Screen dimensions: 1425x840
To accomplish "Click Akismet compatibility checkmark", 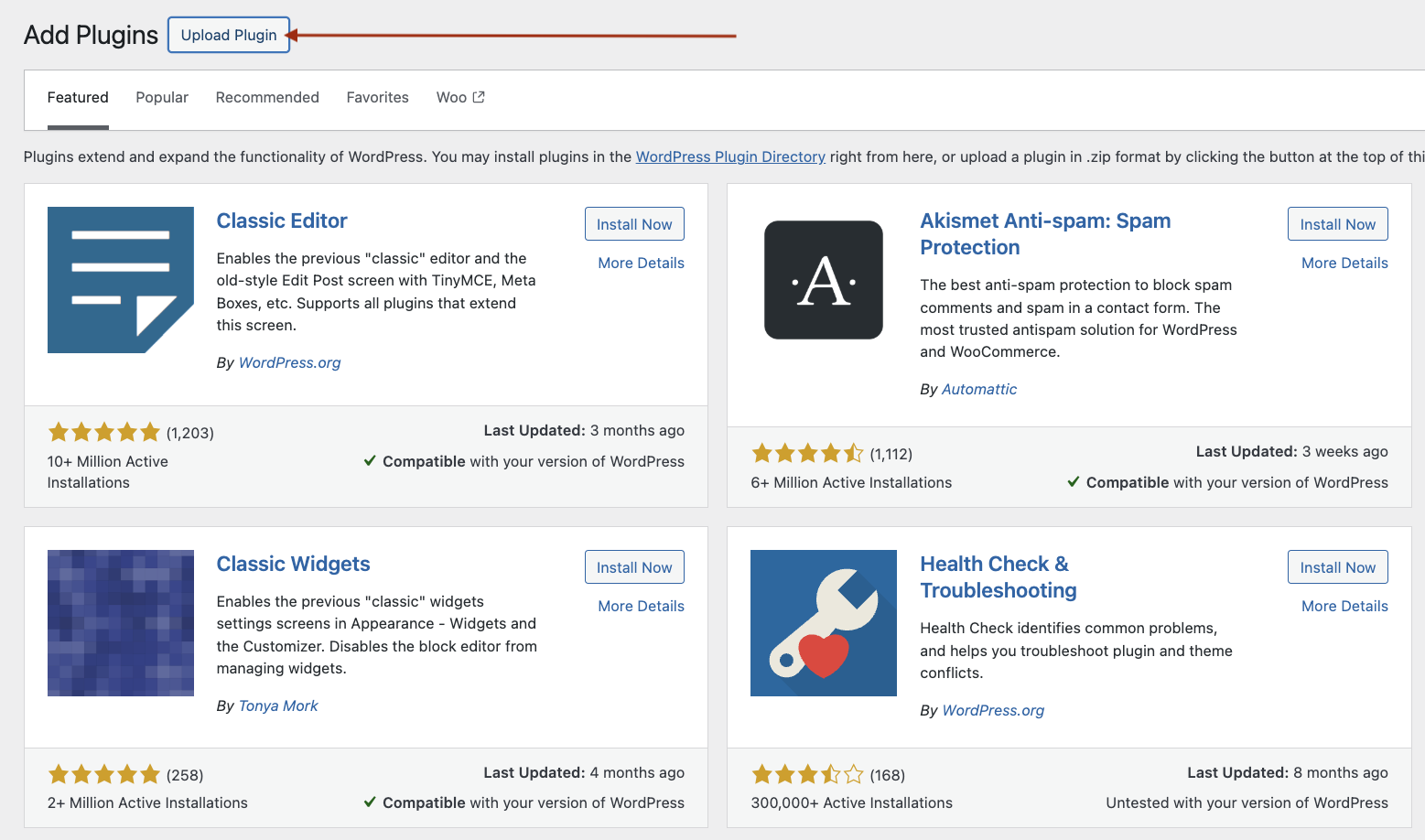I will click(x=1074, y=481).
